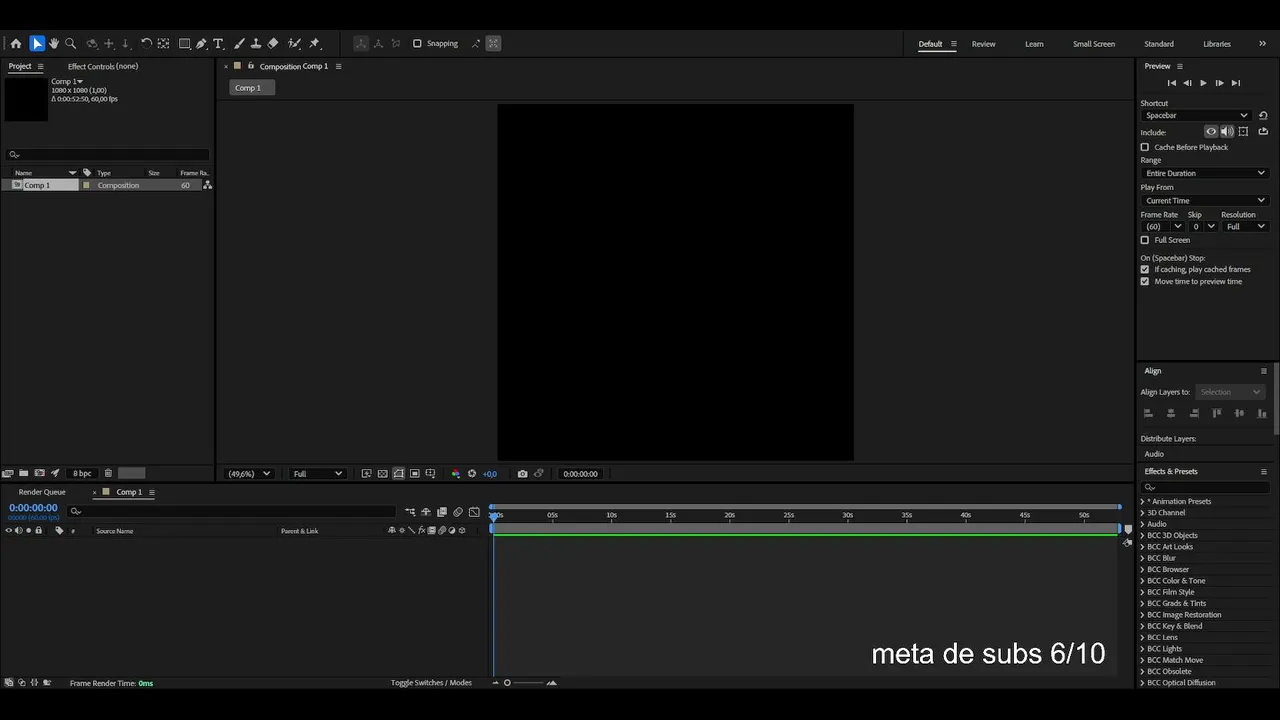
Task: Jump to last frame in Preview
Action: click(1236, 83)
